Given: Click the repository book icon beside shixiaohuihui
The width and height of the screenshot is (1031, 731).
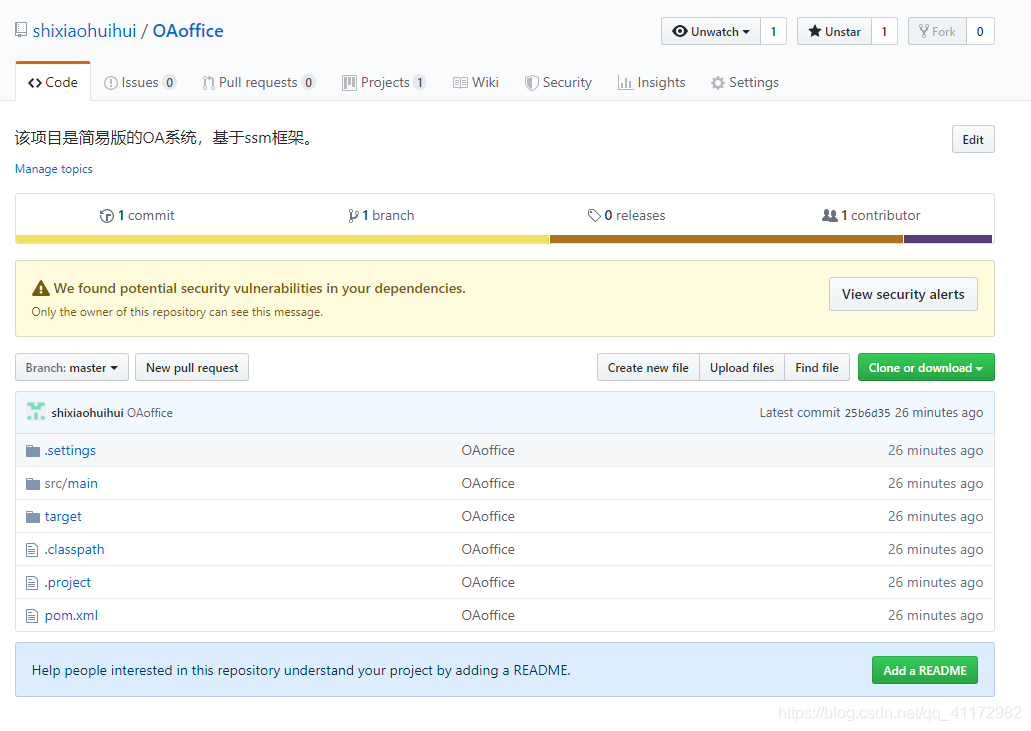Looking at the screenshot, I should pos(21,30).
